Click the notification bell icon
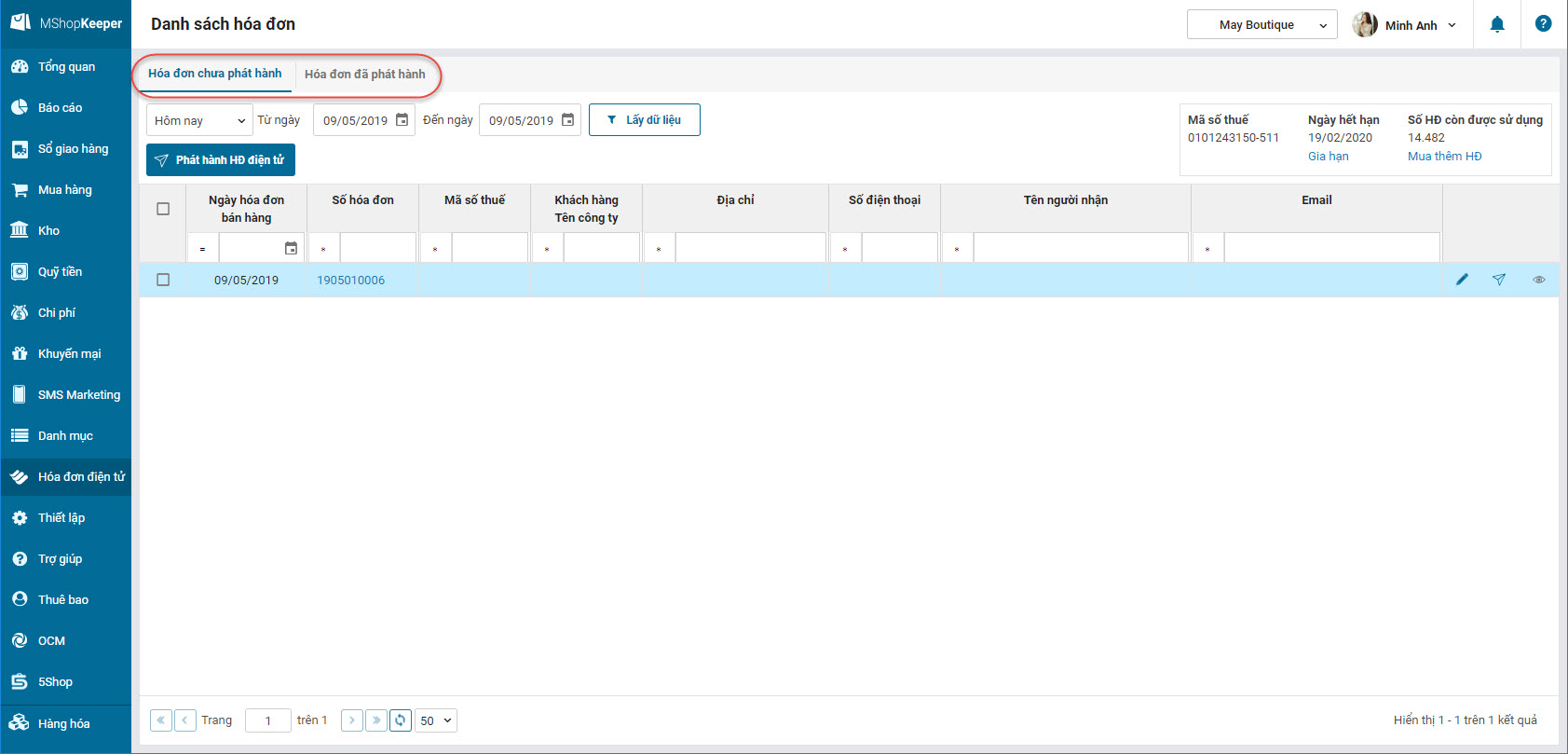 click(x=1497, y=24)
